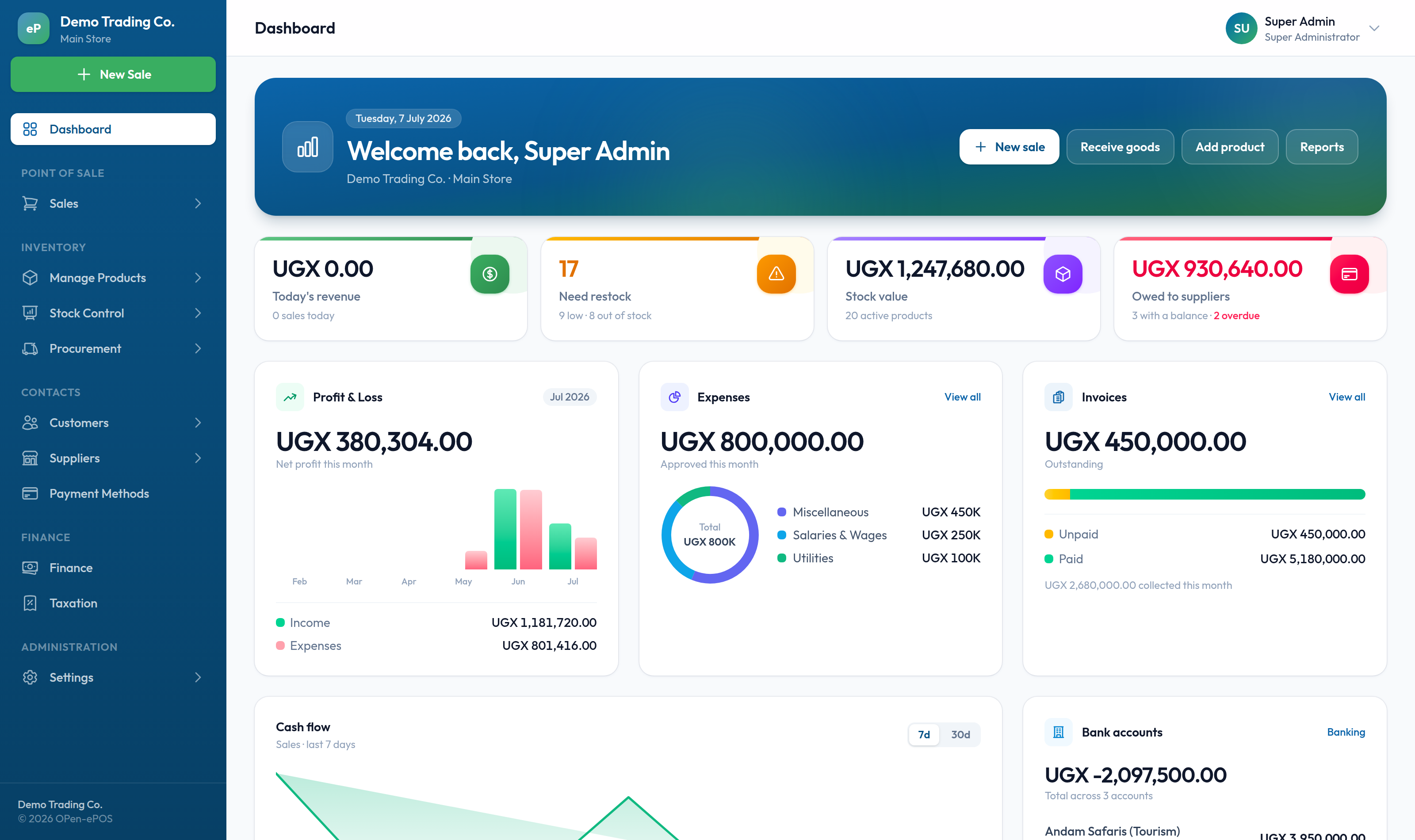Click the UGX 1,181,720.00 income value
The image size is (1415, 840).
point(543,622)
